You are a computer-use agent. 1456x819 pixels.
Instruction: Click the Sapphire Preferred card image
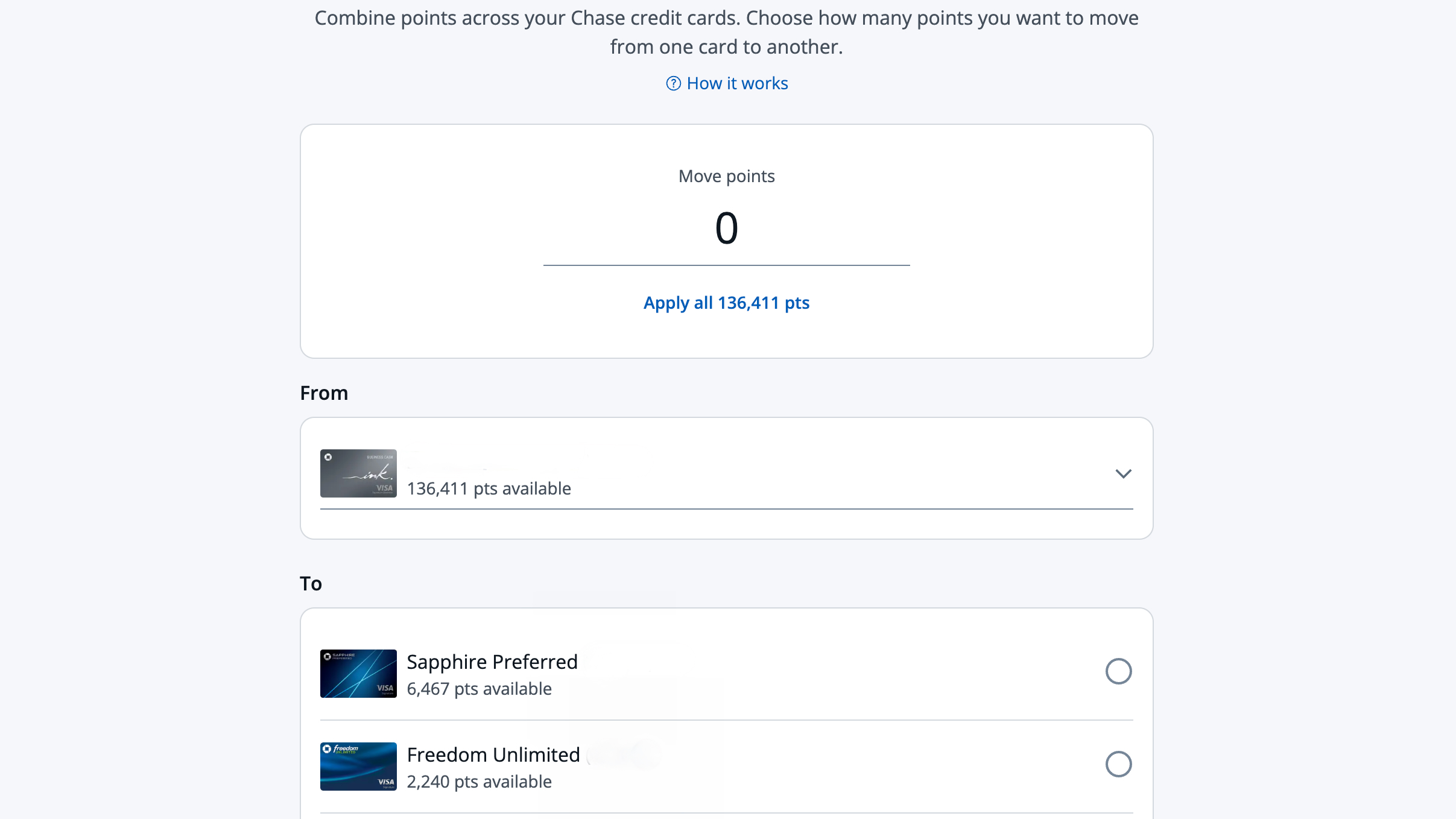click(358, 674)
